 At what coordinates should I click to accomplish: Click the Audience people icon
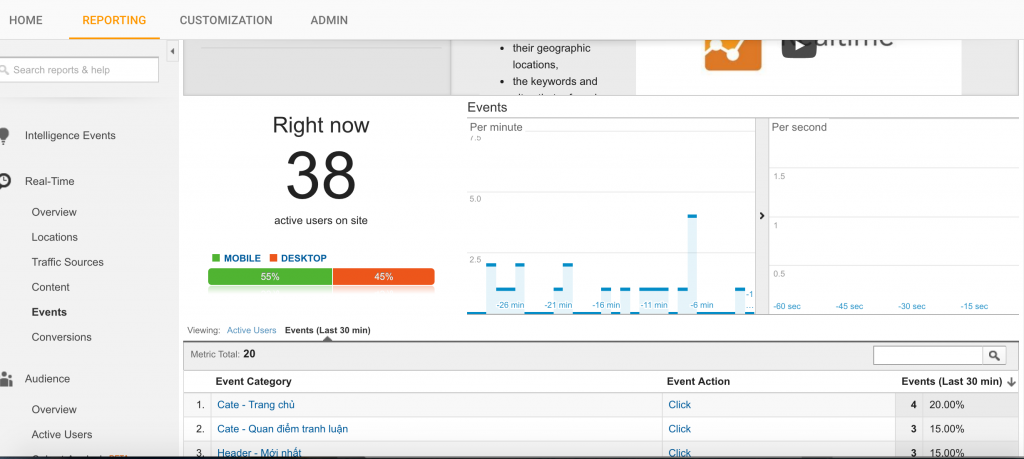coord(5,379)
